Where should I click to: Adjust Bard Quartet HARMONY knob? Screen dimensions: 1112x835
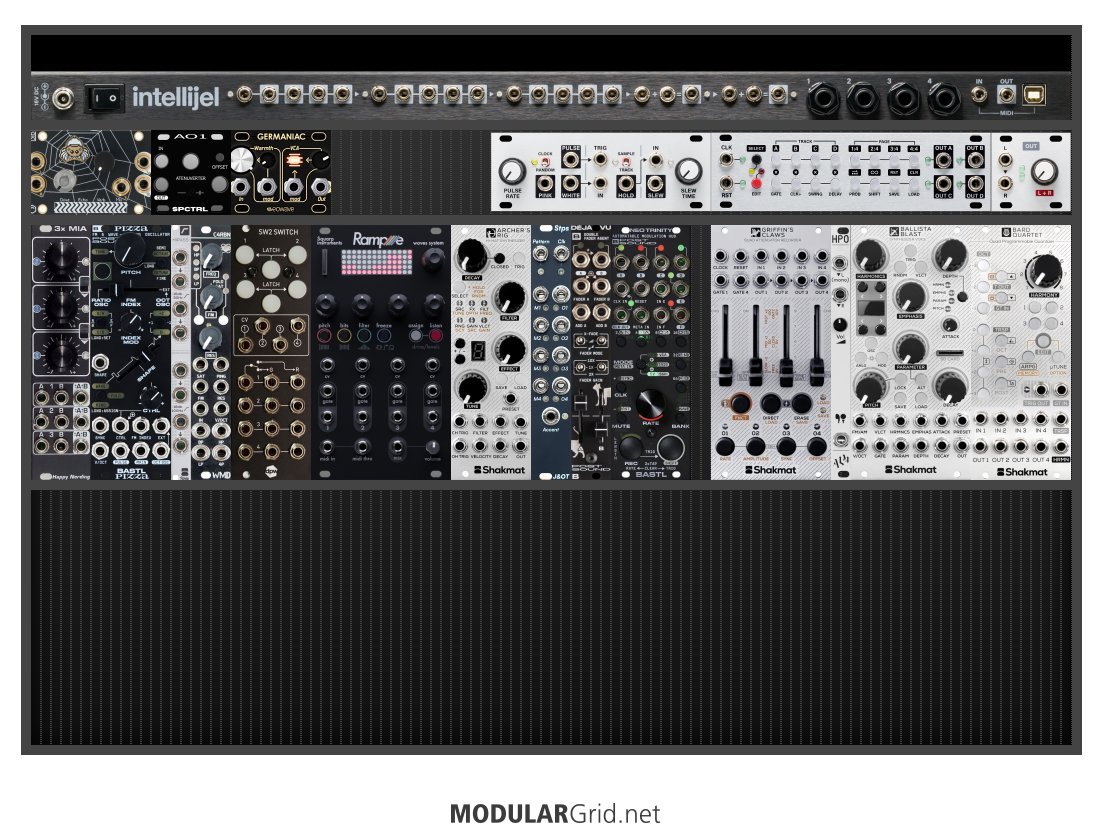1043,272
